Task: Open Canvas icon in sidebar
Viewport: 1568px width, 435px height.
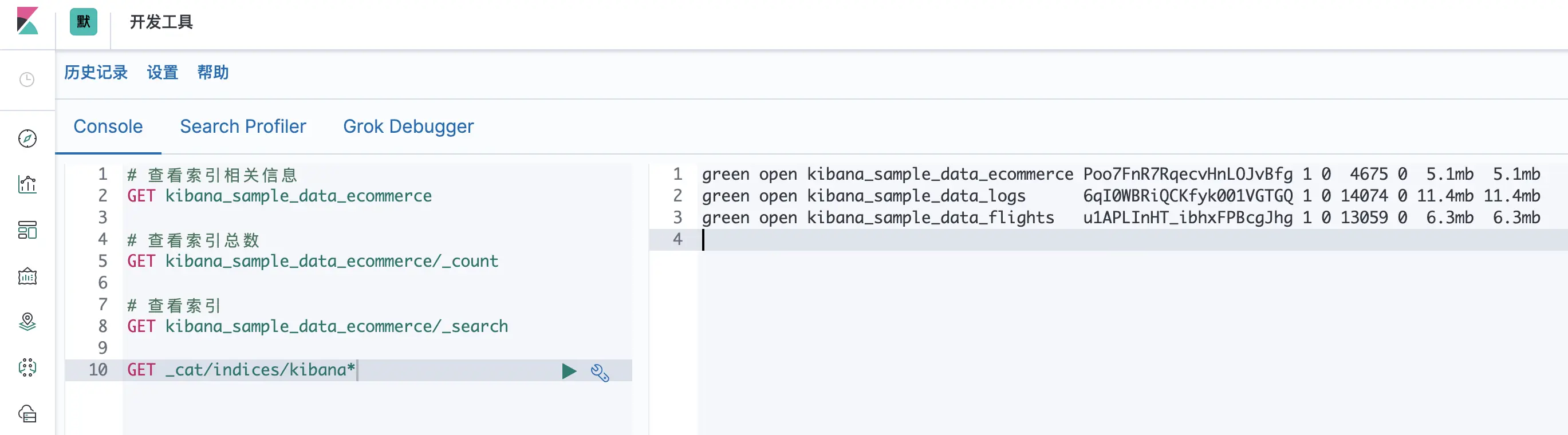Action: 27,277
